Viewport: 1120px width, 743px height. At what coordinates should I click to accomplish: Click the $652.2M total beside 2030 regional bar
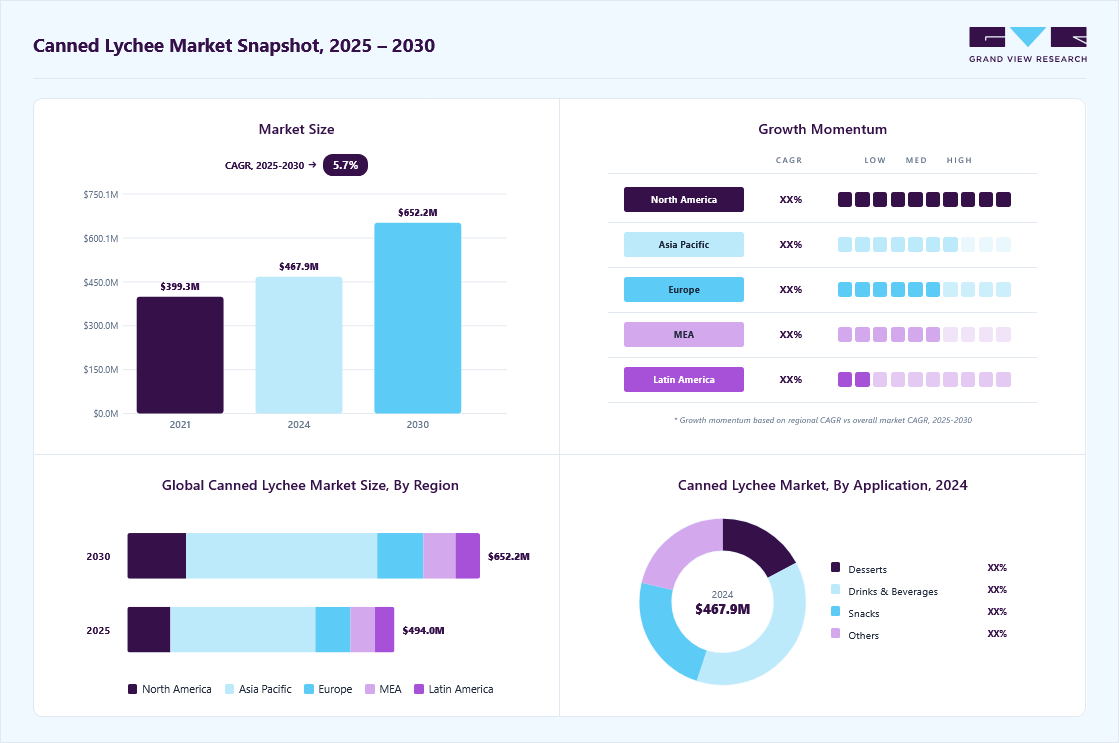click(509, 557)
